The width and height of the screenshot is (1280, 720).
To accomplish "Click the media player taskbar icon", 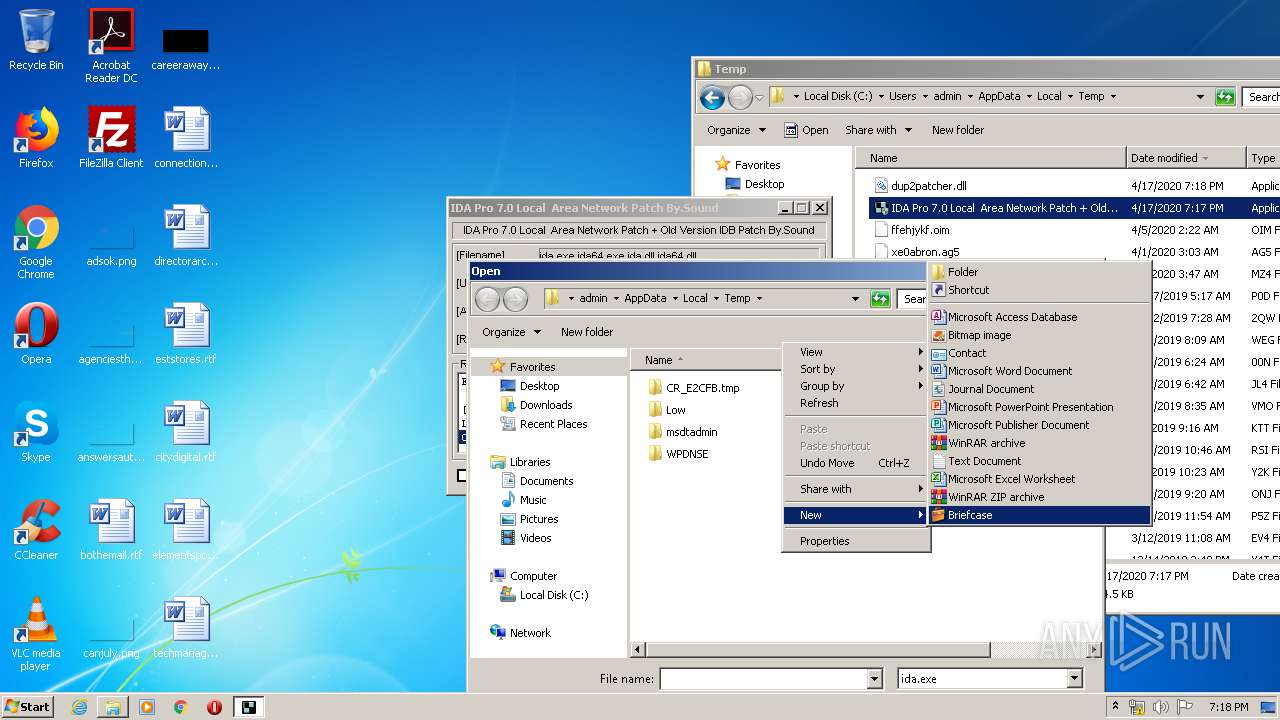I will coord(147,707).
